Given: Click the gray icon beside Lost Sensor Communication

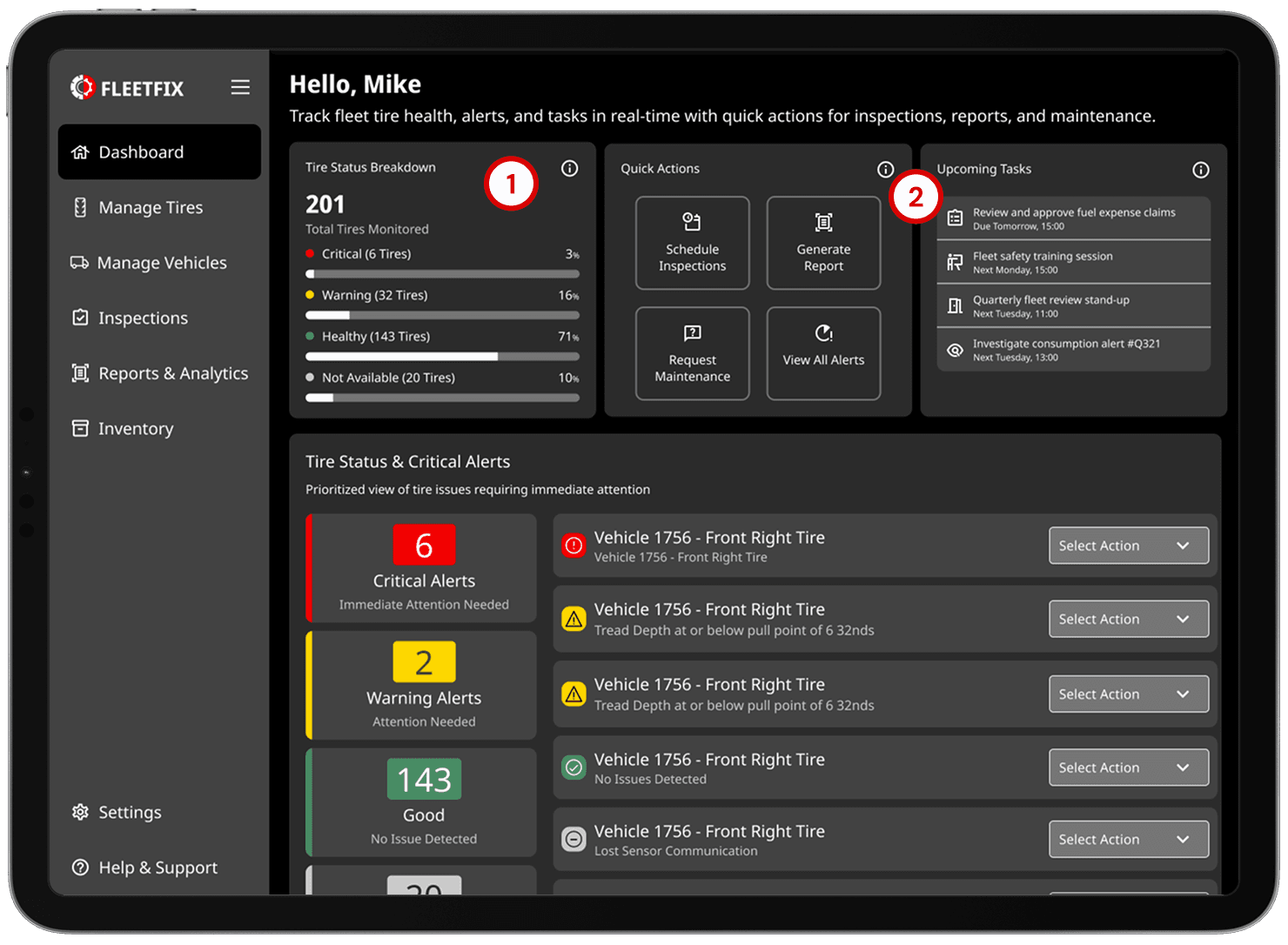Looking at the screenshot, I should tap(574, 839).
